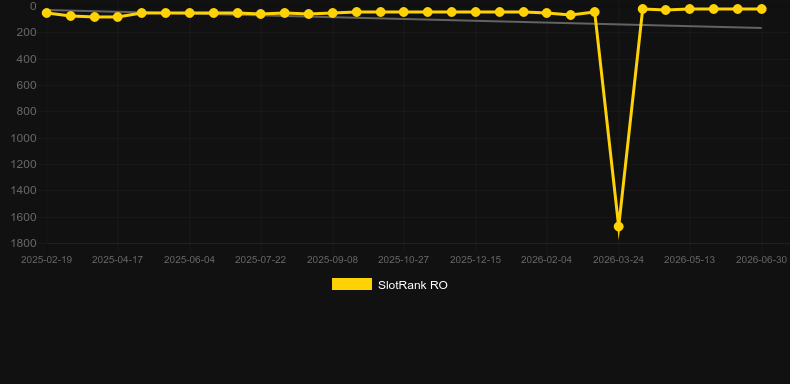Viewport: 790px width, 384px height.
Task: Click the yellow SlotRank RO legend swatch
Action: pyautogui.click(x=352, y=284)
